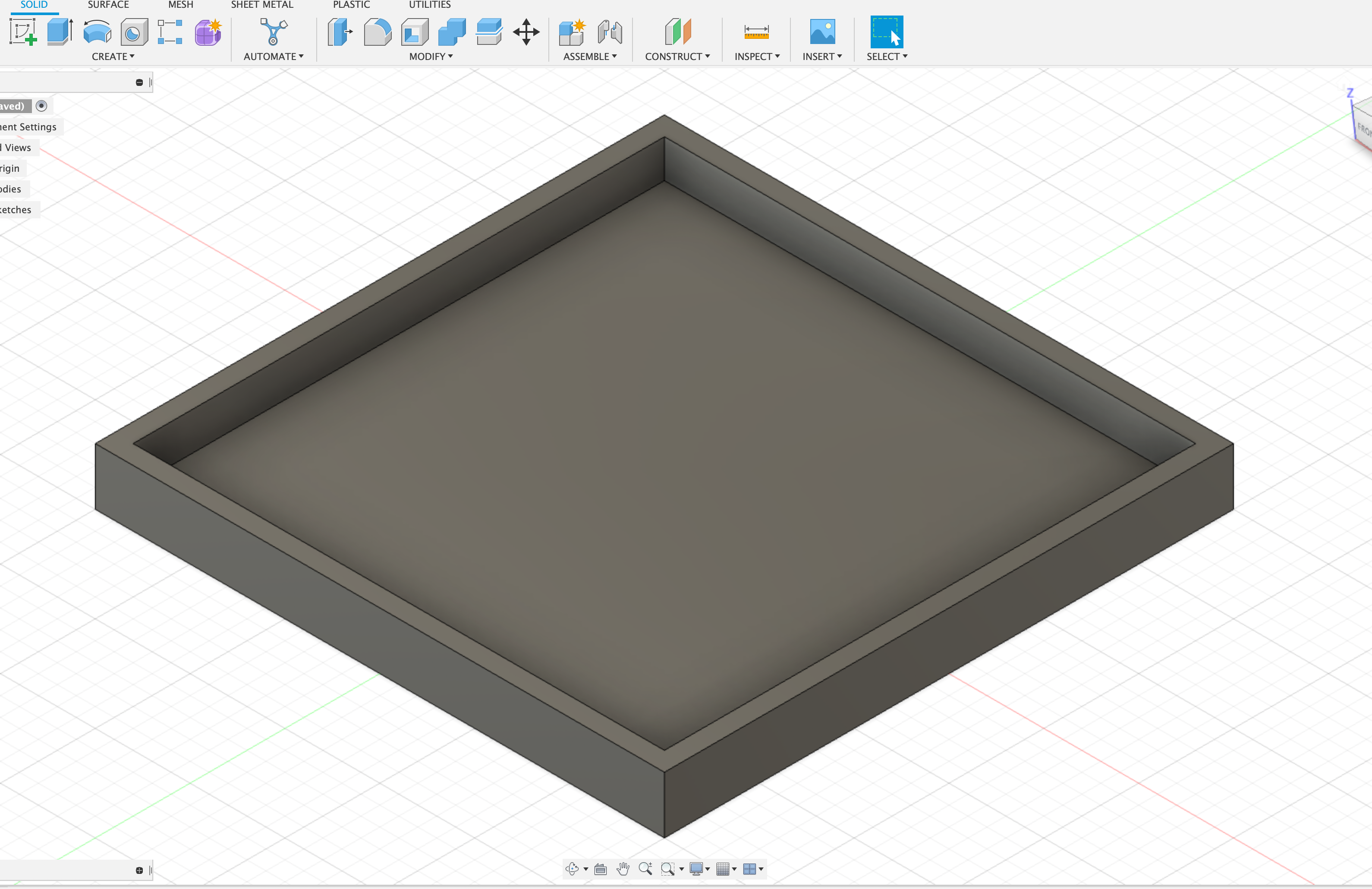1372x889 pixels.
Task: Click the Press Pull tool
Action: click(x=340, y=32)
